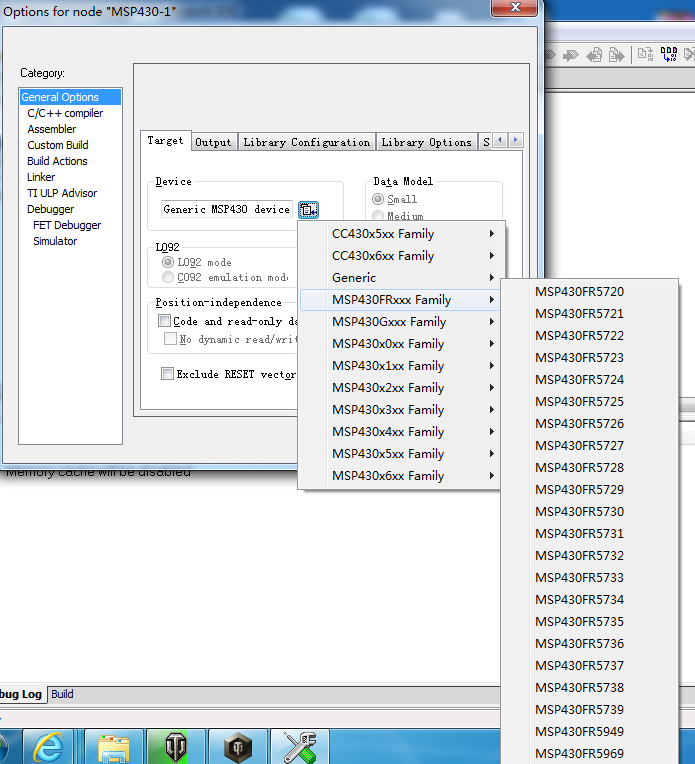Open MSP430x6xx Family menu entry
Viewport: 695px width, 764px height.
coord(400,476)
